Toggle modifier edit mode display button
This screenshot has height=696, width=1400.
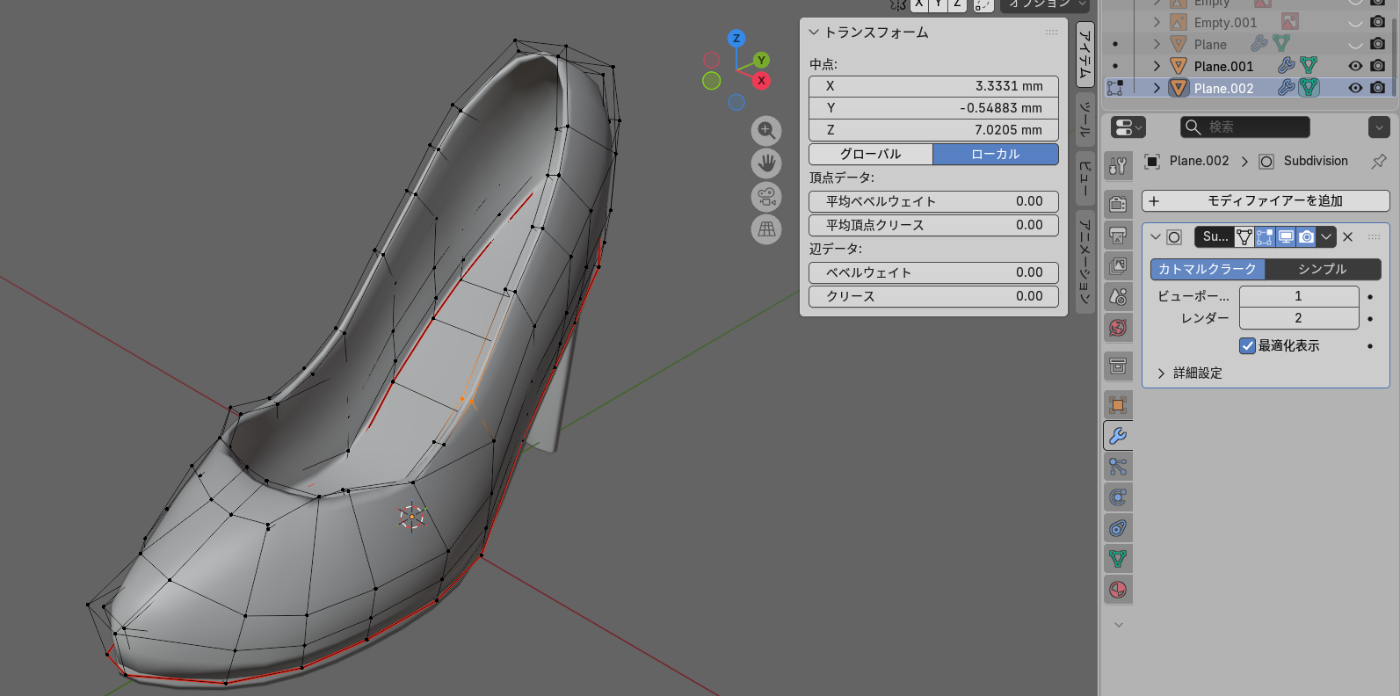pyautogui.click(x=1264, y=237)
